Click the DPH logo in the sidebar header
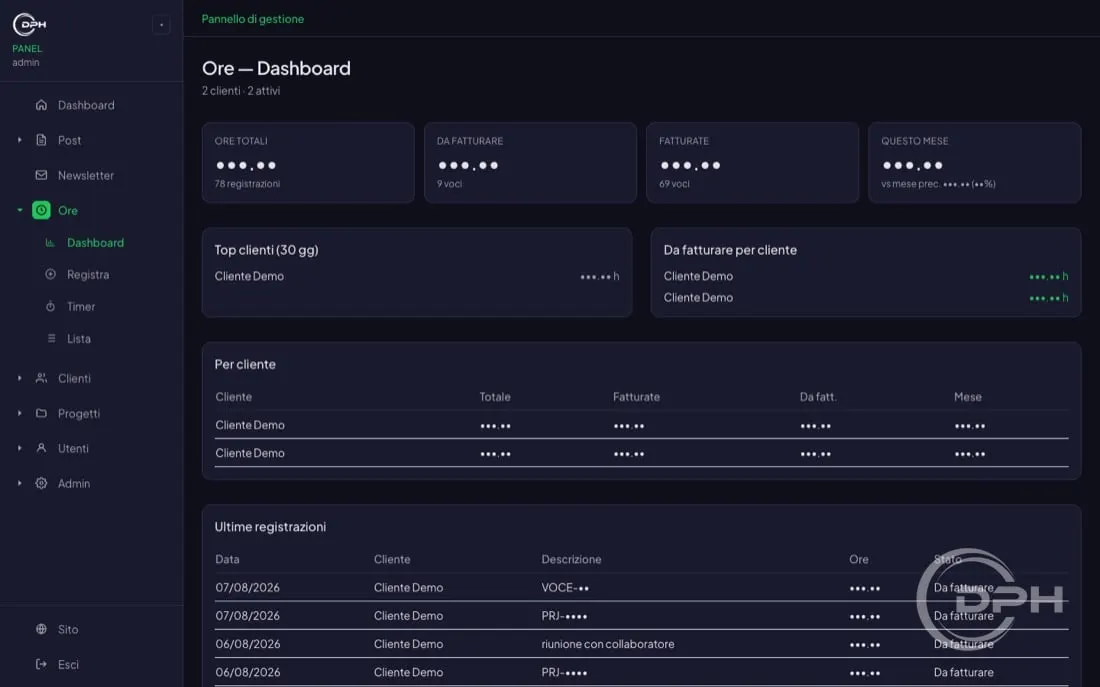 pyautogui.click(x=29, y=25)
